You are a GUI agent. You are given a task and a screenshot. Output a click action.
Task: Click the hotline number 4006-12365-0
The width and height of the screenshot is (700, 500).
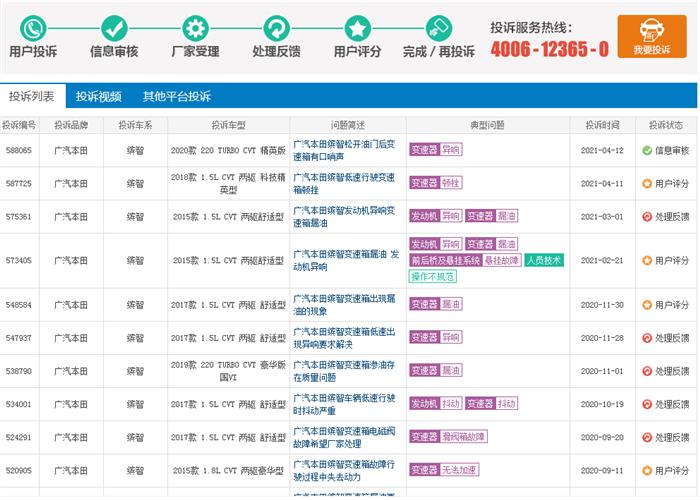(550, 49)
